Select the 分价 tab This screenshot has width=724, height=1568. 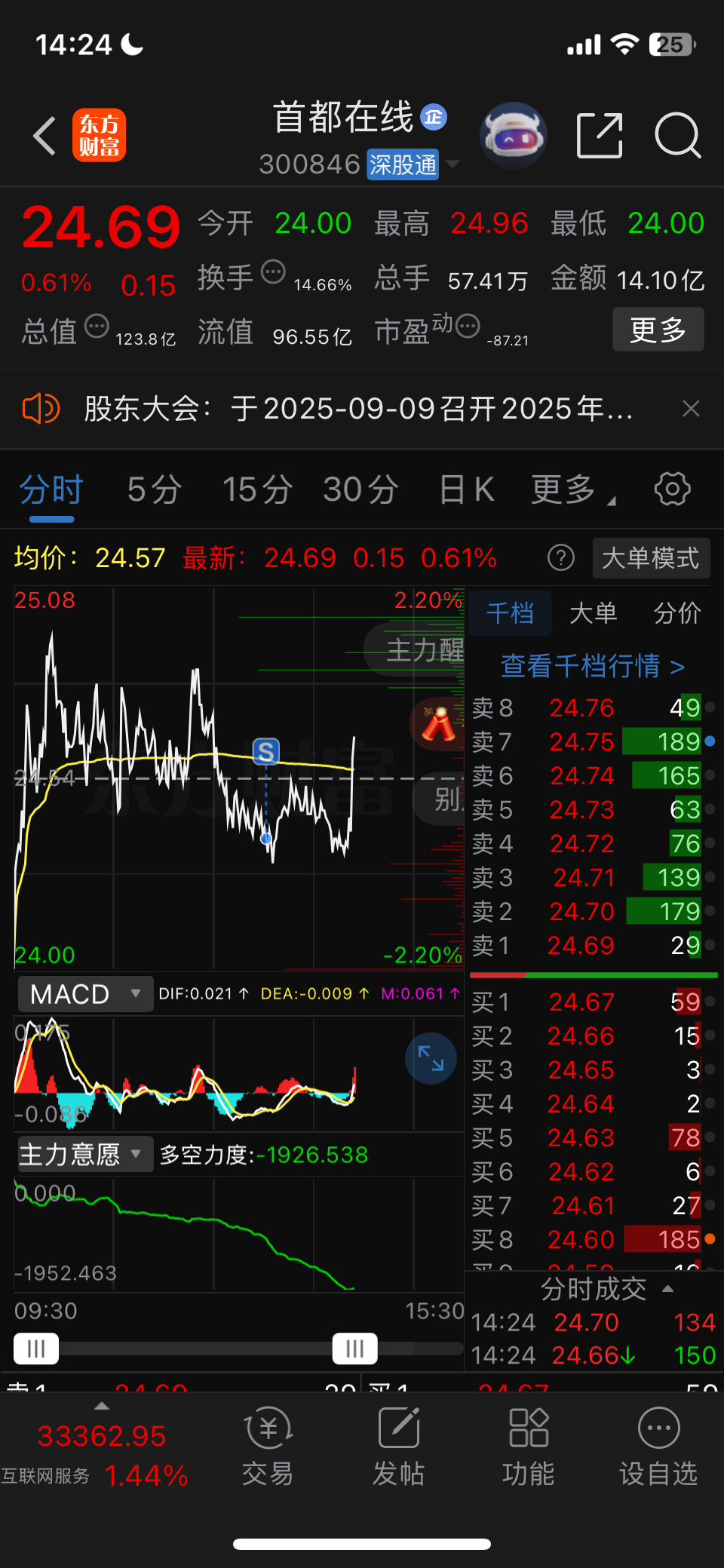(676, 613)
